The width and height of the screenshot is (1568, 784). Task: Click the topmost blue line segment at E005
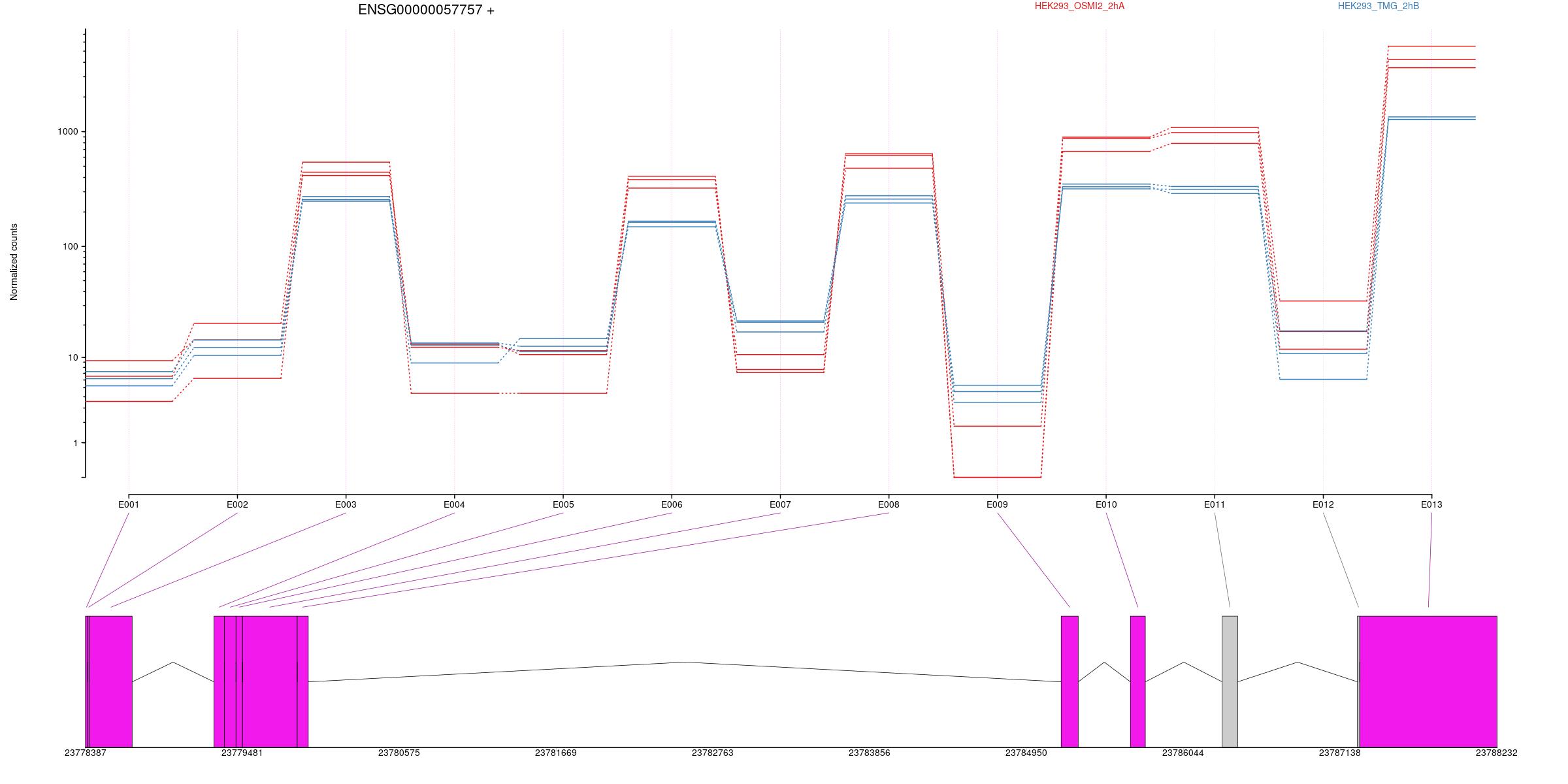(563, 338)
